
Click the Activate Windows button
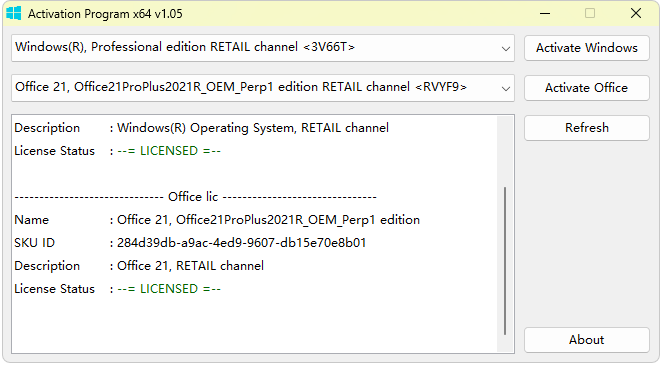pyautogui.click(x=586, y=48)
